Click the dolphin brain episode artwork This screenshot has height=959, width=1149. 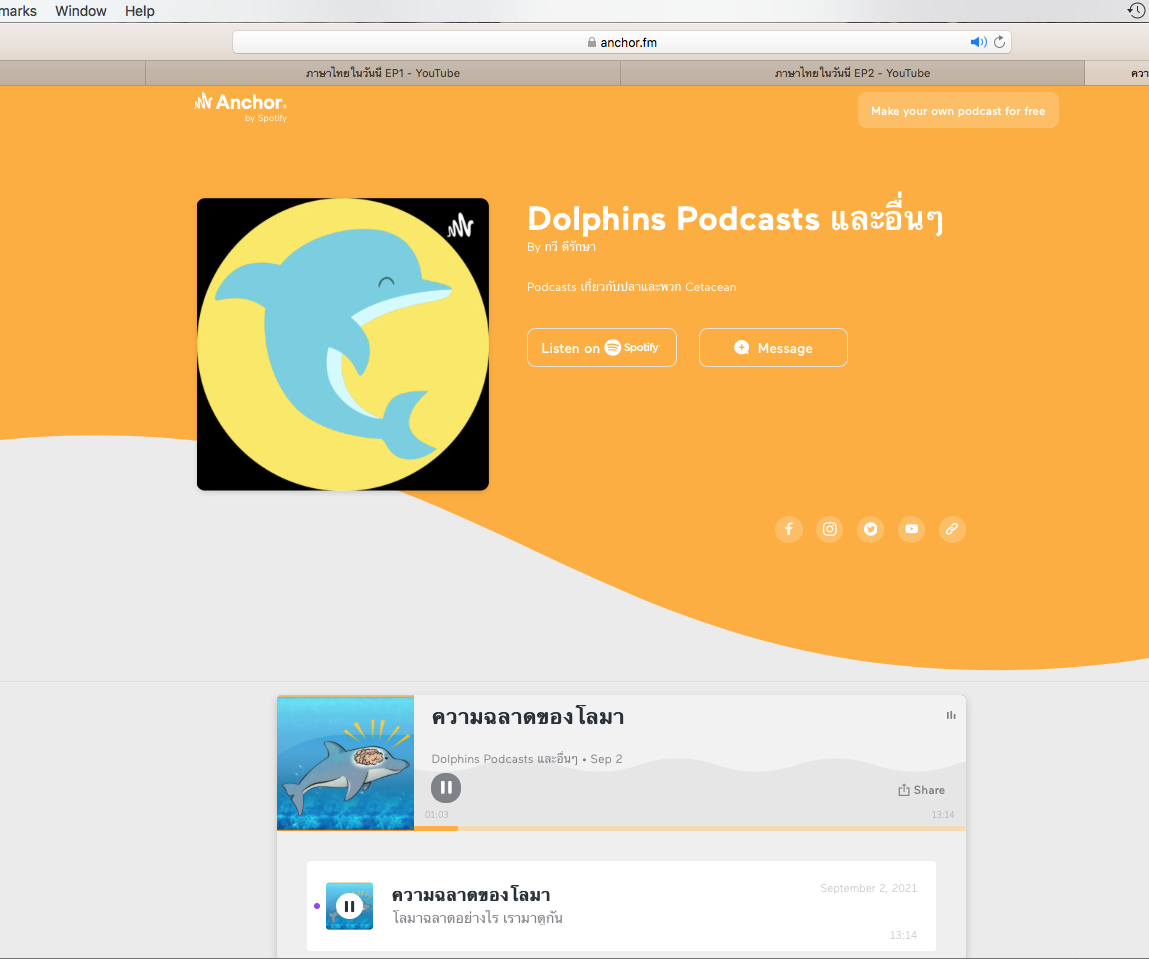point(345,763)
